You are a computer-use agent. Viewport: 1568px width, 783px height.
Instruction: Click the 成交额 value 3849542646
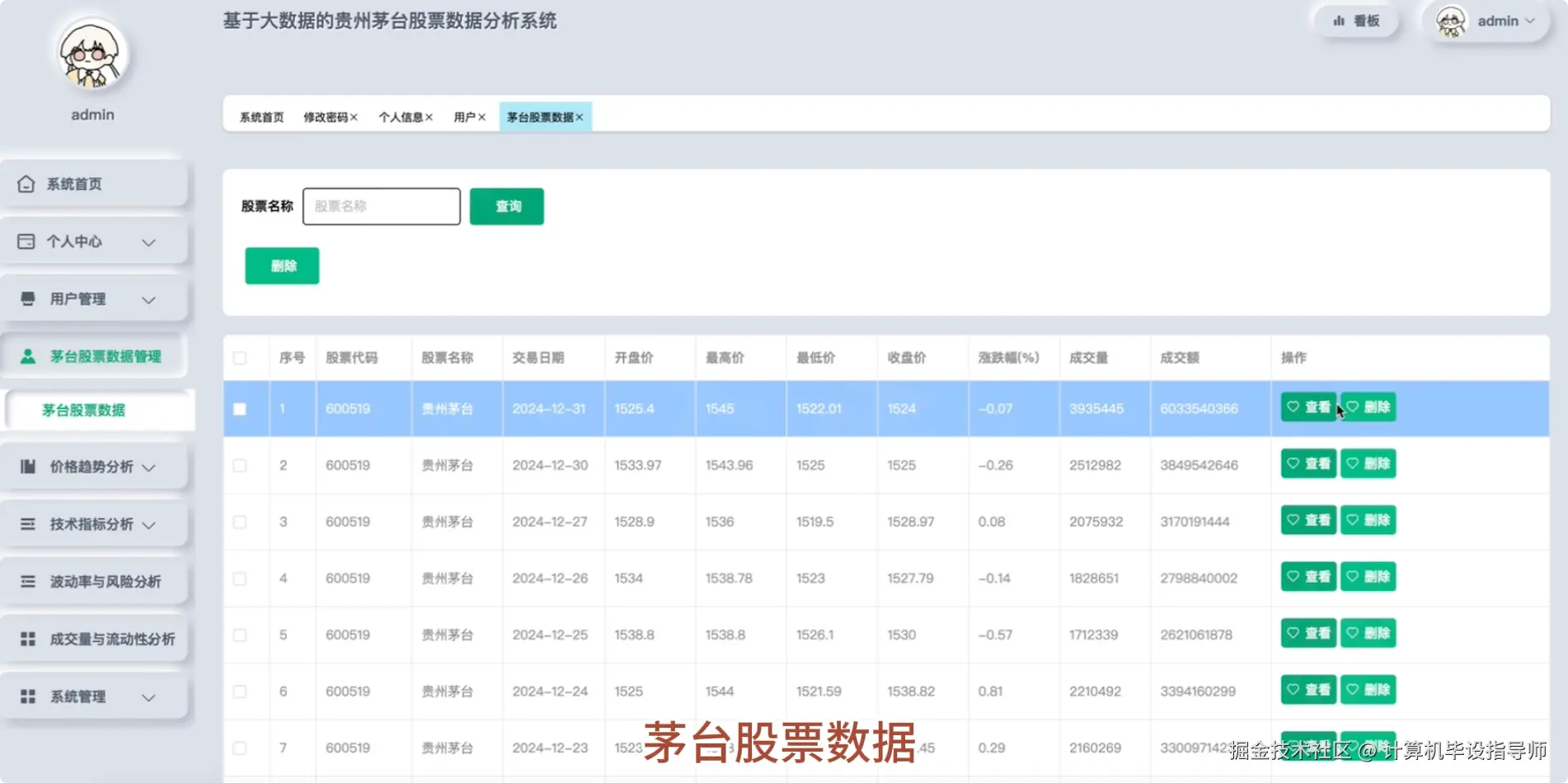tap(1199, 466)
